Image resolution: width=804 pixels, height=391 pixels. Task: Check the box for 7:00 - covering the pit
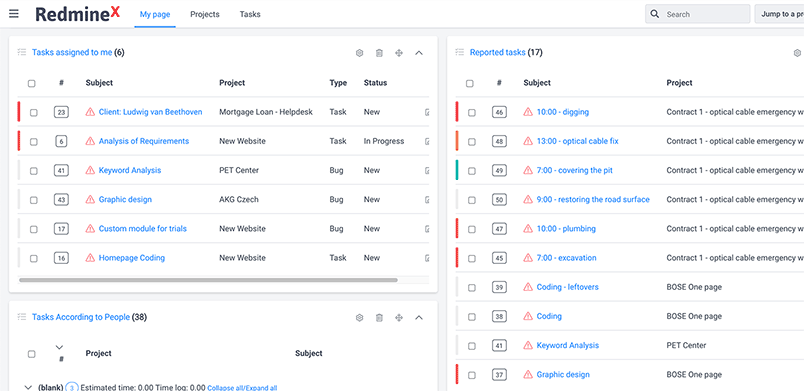pos(471,171)
